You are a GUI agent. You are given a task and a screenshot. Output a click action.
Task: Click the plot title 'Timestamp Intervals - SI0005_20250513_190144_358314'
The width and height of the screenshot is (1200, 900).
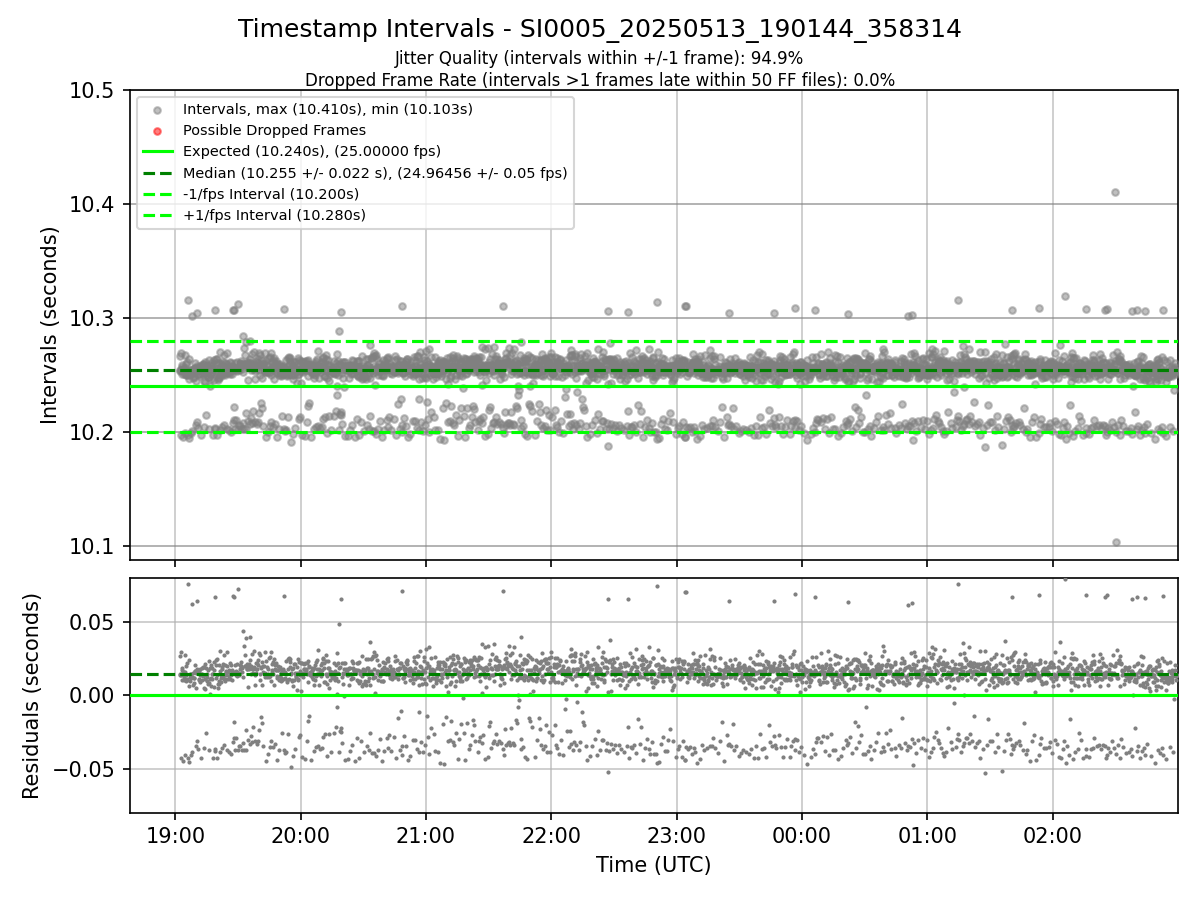[600, 29]
